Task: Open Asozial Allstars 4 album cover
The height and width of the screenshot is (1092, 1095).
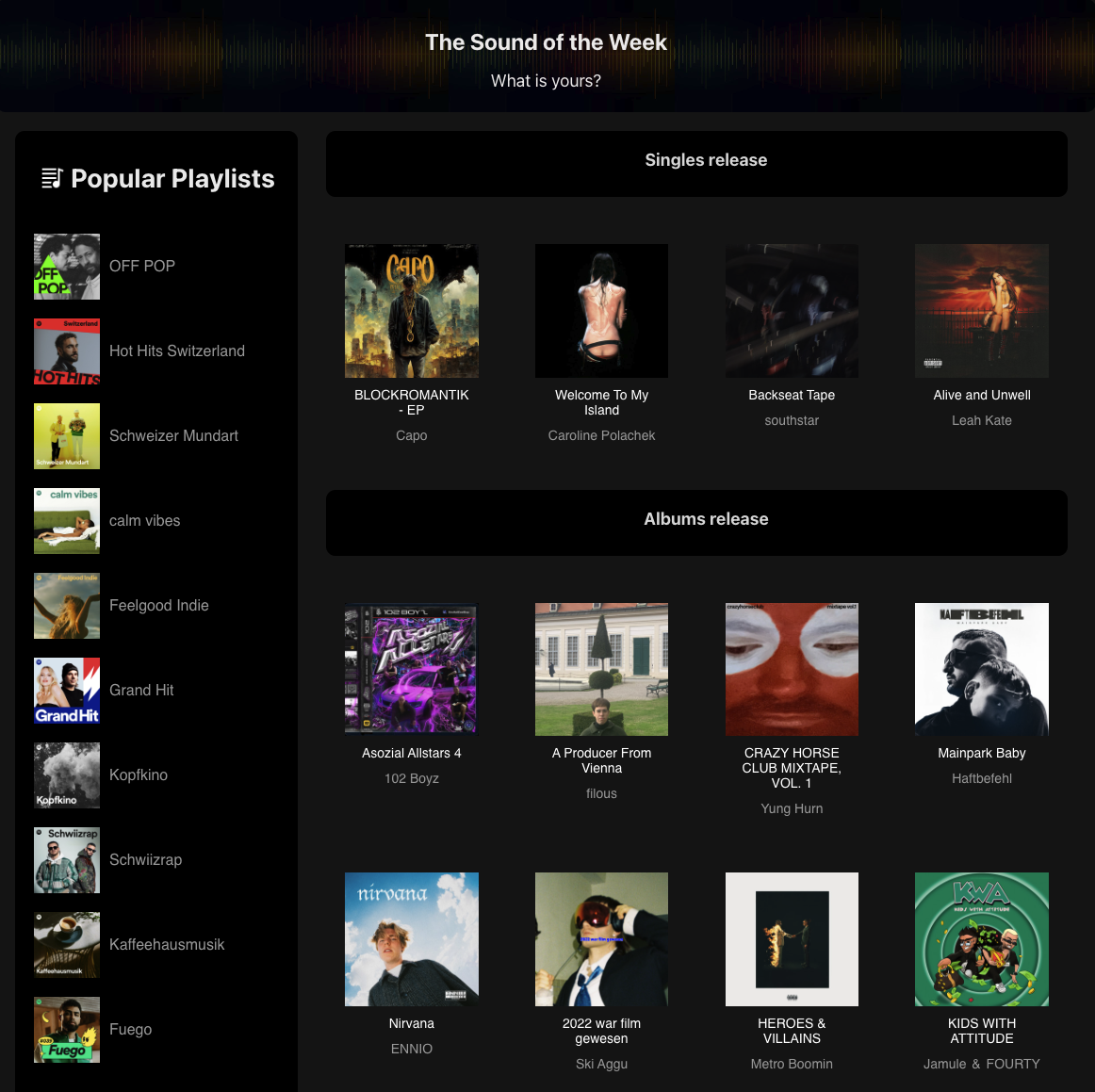Action: click(x=411, y=669)
